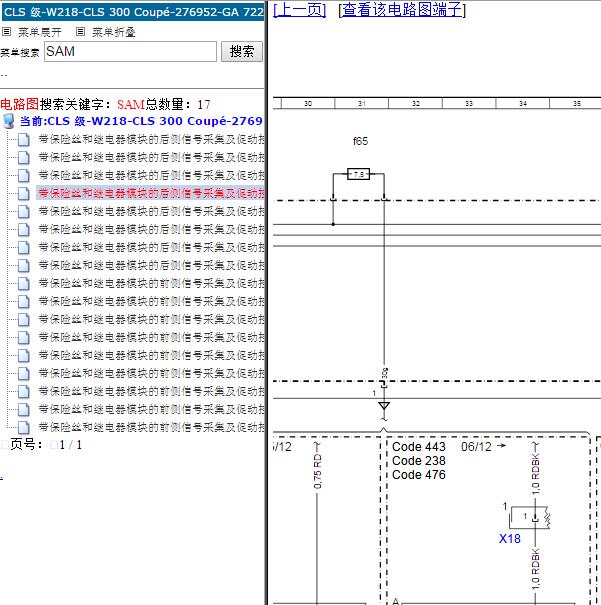
Task: Click the Code 443 text in the diagram
Action: coord(419,446)
